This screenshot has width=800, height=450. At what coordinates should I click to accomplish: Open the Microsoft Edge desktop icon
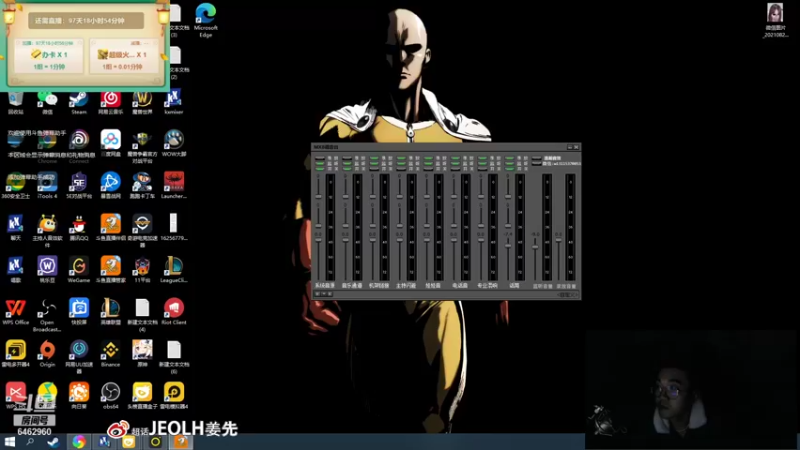click(206, 19)
